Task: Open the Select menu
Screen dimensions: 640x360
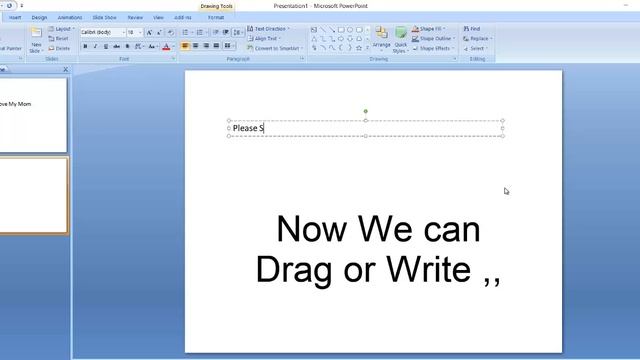Action: click(476, 48)
